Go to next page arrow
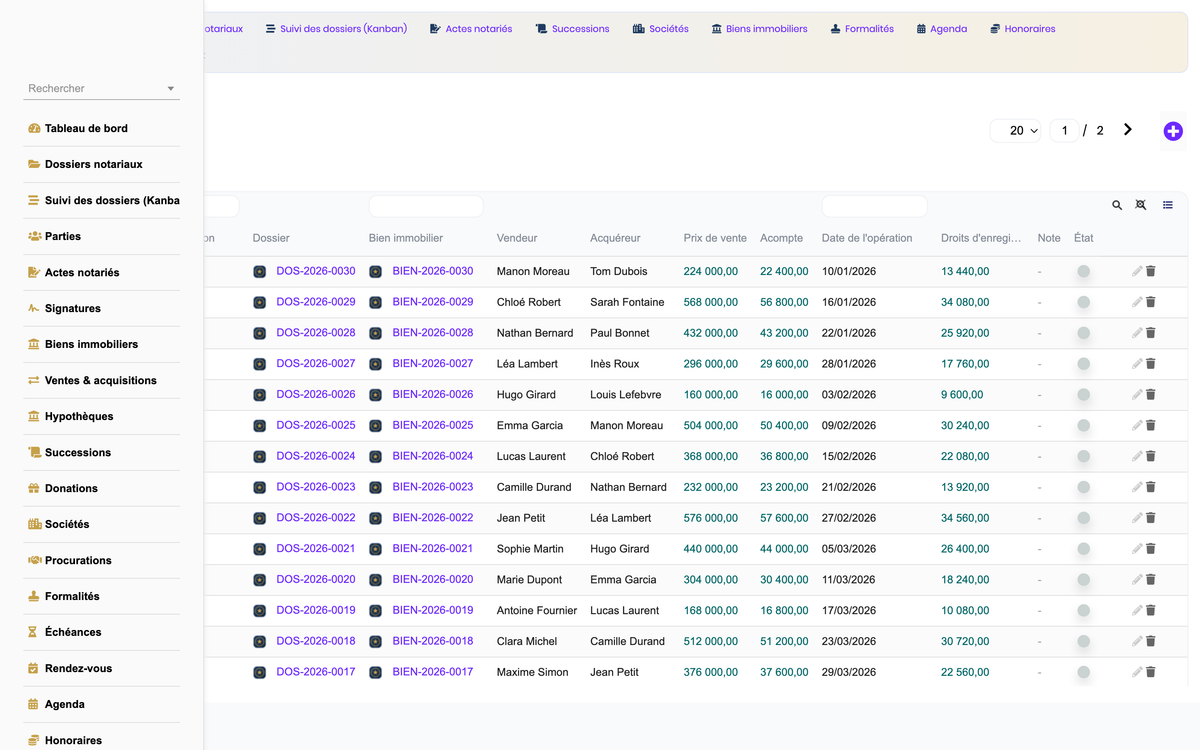This screenshot has height=750, width=1200. [x=1128, y=130]
